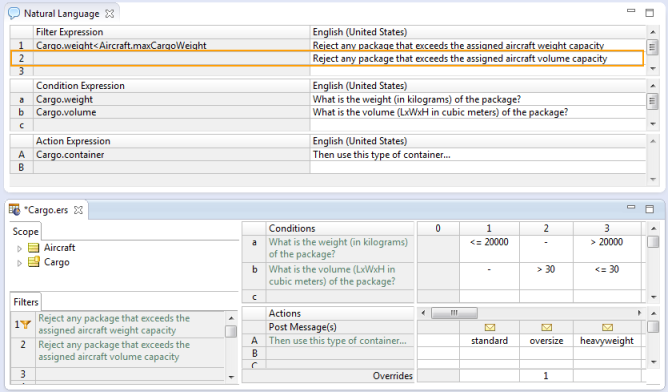Click the post message envelope icon in column 1
This screenshot has width=668, height=392.
pos(490,327)
